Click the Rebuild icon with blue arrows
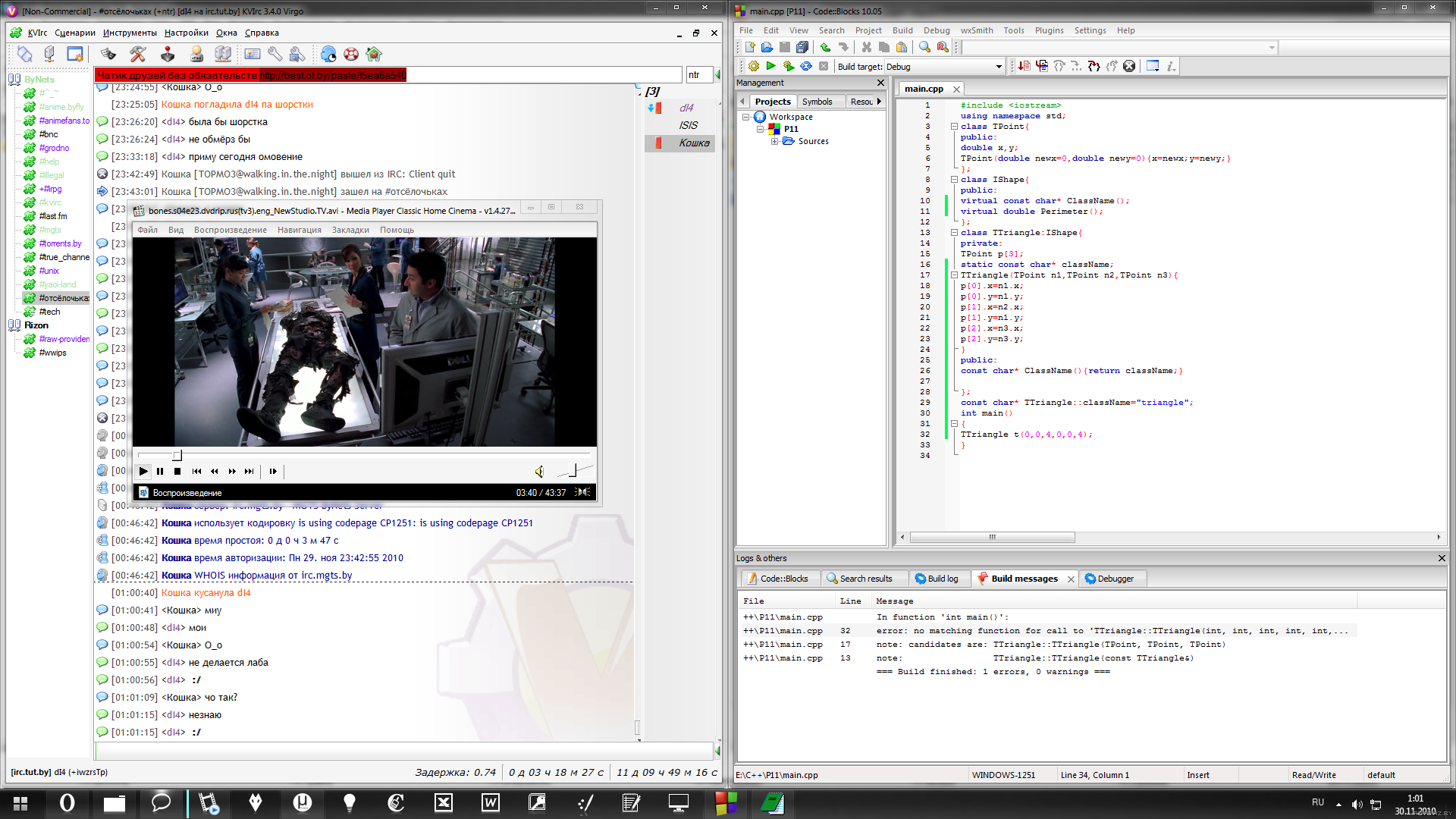 pos(806,67)
